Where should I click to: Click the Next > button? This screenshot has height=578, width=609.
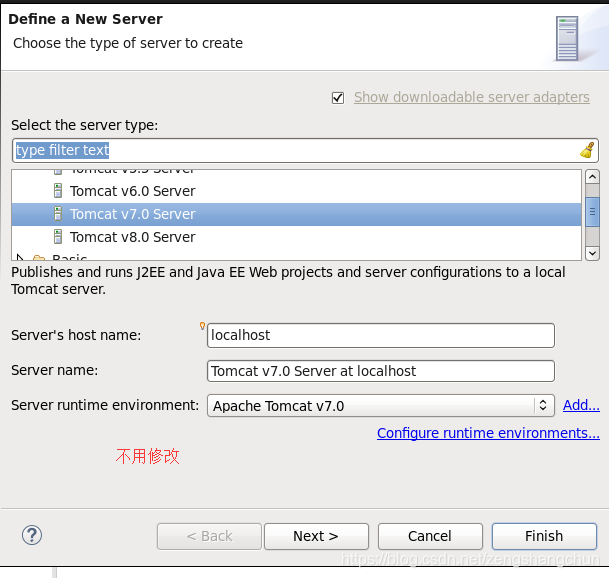click(316, 536)
